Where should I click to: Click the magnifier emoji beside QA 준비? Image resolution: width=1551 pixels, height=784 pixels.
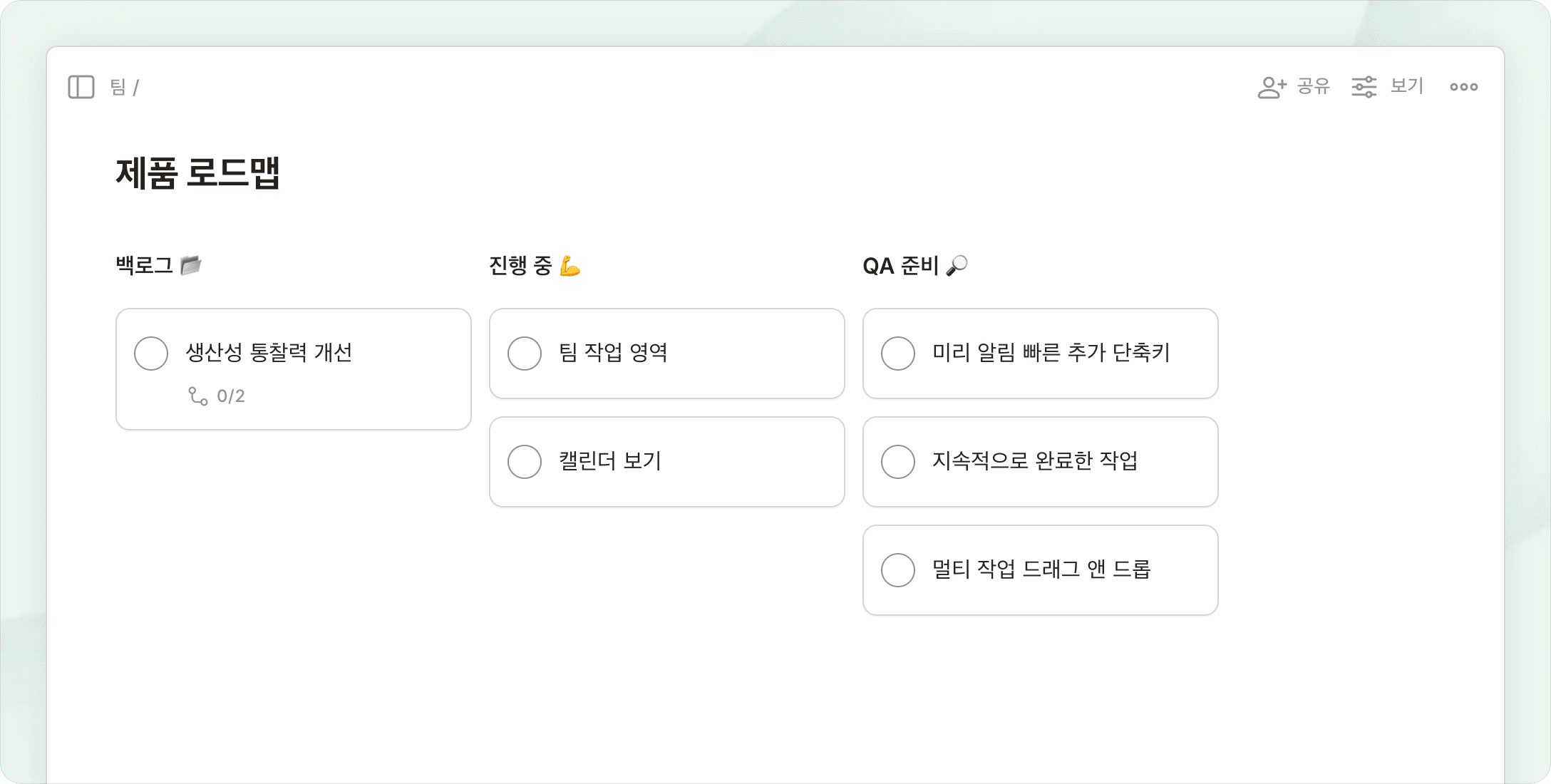coord(957,265)
